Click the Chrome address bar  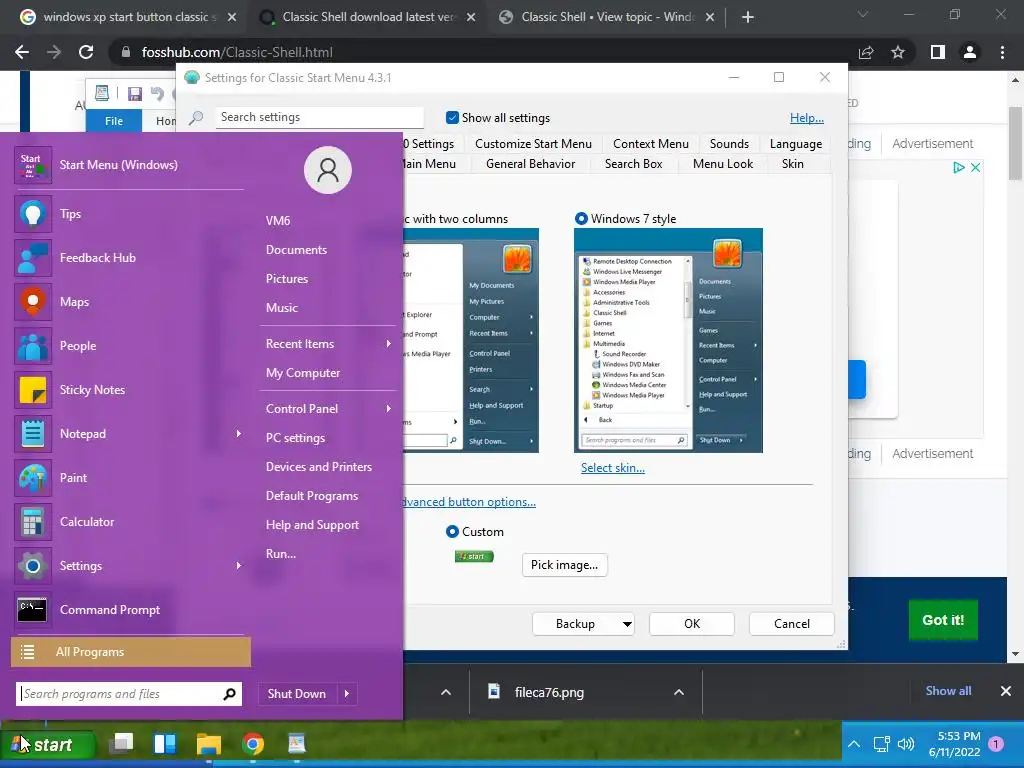[483, 52]
